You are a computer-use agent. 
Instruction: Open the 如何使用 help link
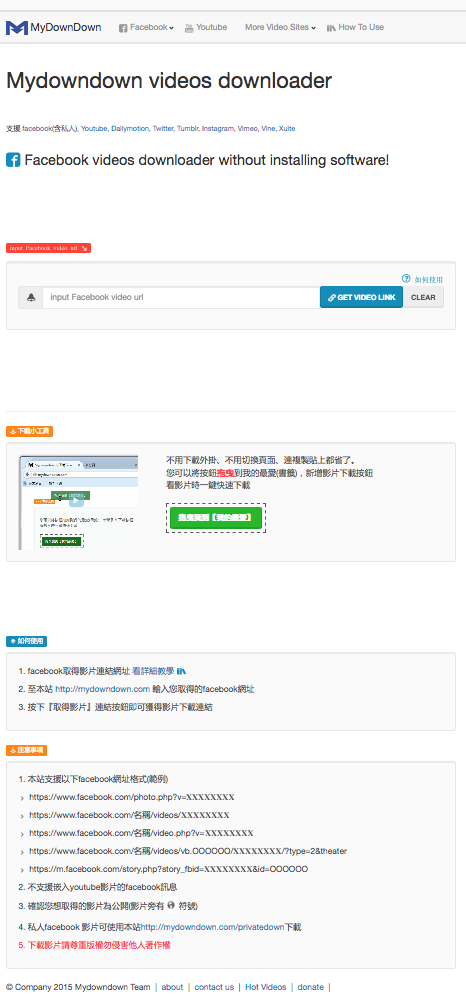click(428, 280)
